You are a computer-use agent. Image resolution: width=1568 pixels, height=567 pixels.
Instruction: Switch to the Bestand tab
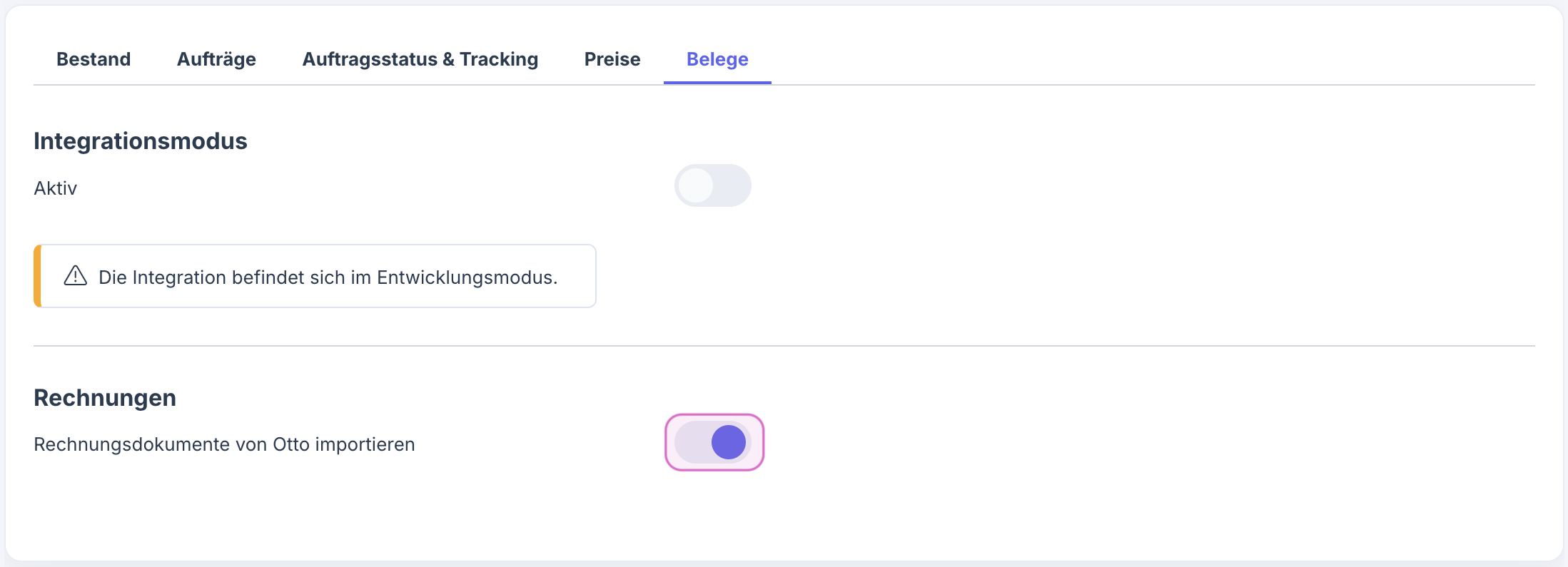93,59
